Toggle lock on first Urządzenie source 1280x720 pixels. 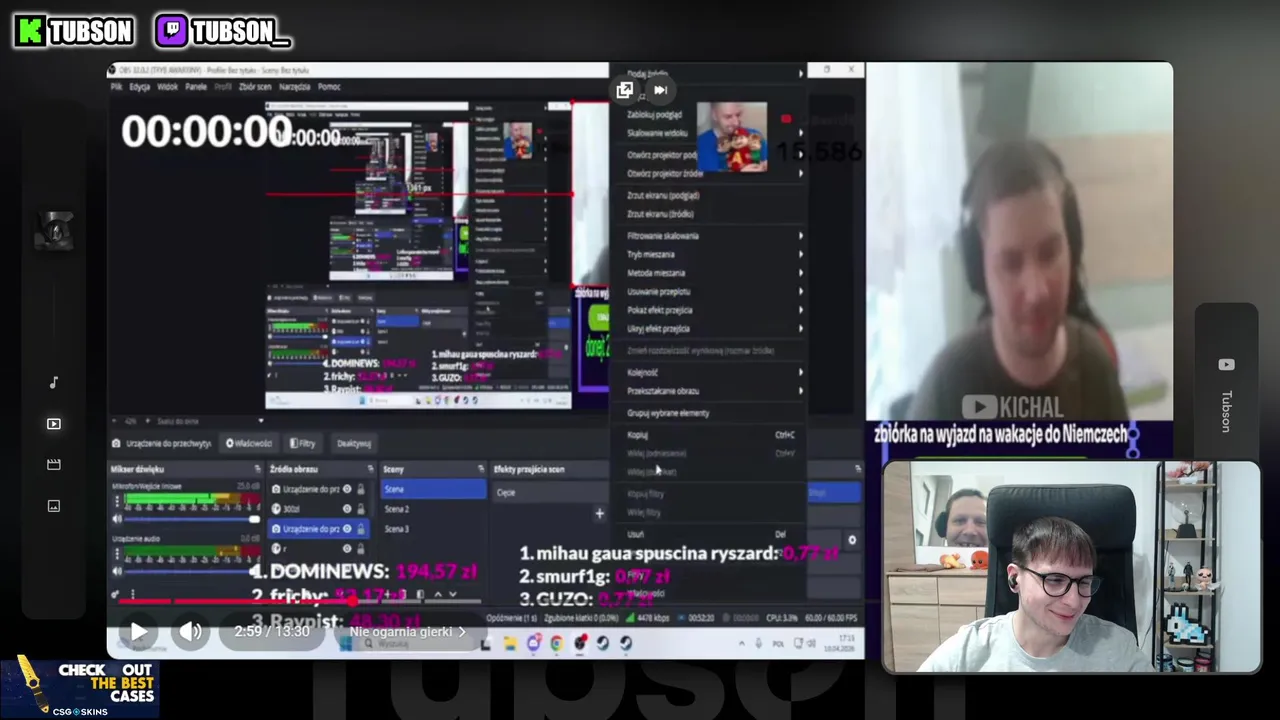[x=360, y=489]
